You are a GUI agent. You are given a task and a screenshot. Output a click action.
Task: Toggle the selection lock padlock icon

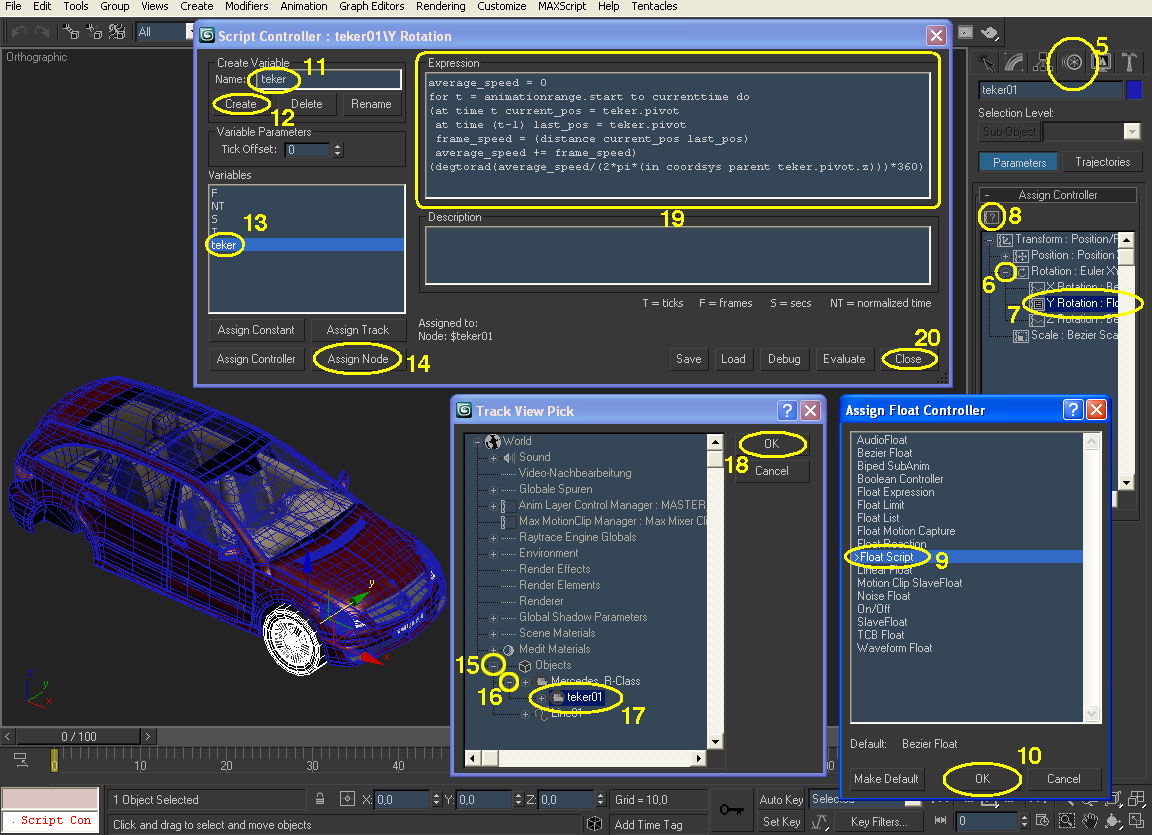coord(319,799)
